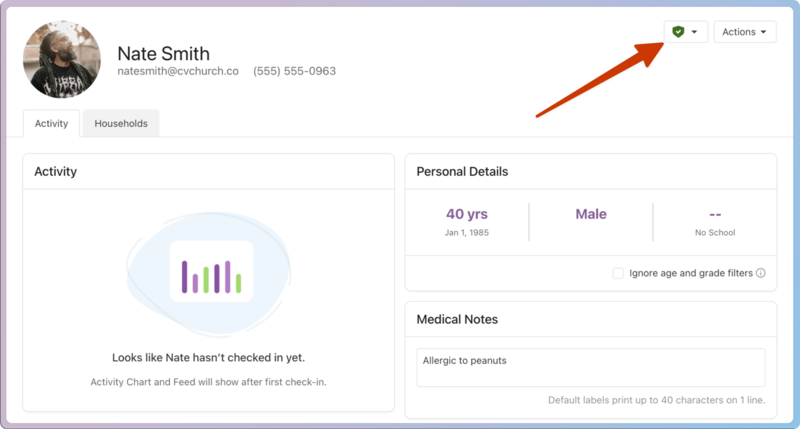This screenshot has height=429, width=800.
Task: Switch to the Households tab
Action: [x=121, y=124]
